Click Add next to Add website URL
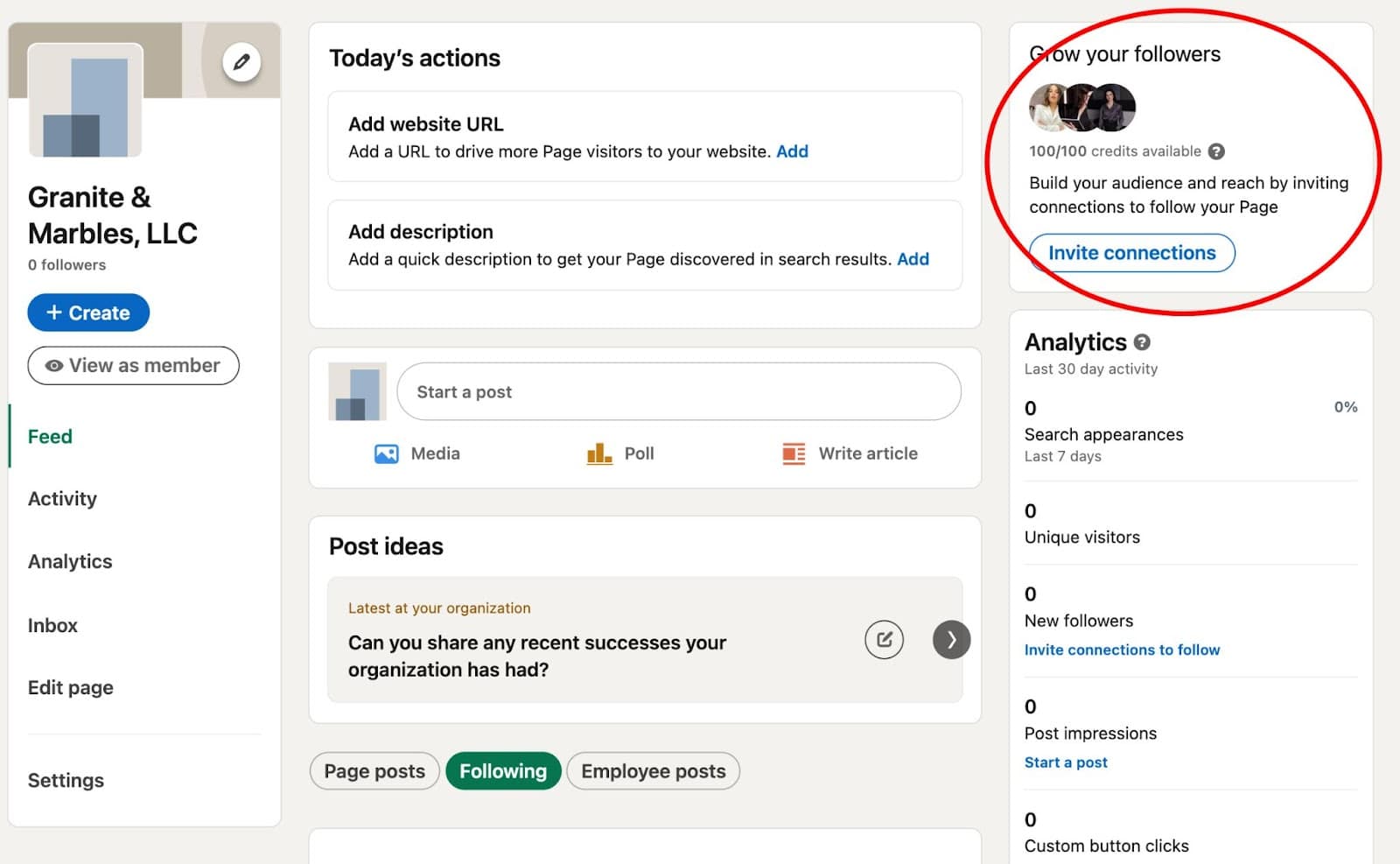Screen dimensions: 1400x864 tap(793, 151)
